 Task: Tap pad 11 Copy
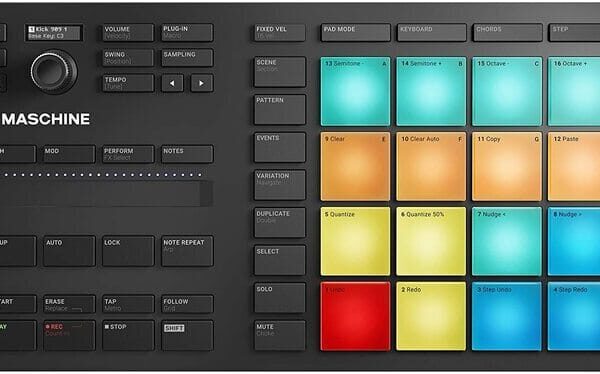point(507,167)
